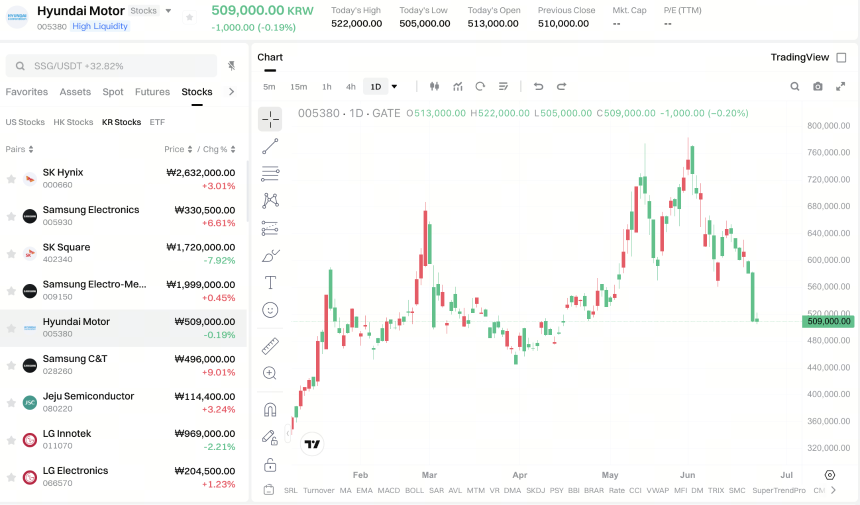Open chart settings gear near Jul
Viewport: 860px width, 505px height.
[x=830, y=475]
